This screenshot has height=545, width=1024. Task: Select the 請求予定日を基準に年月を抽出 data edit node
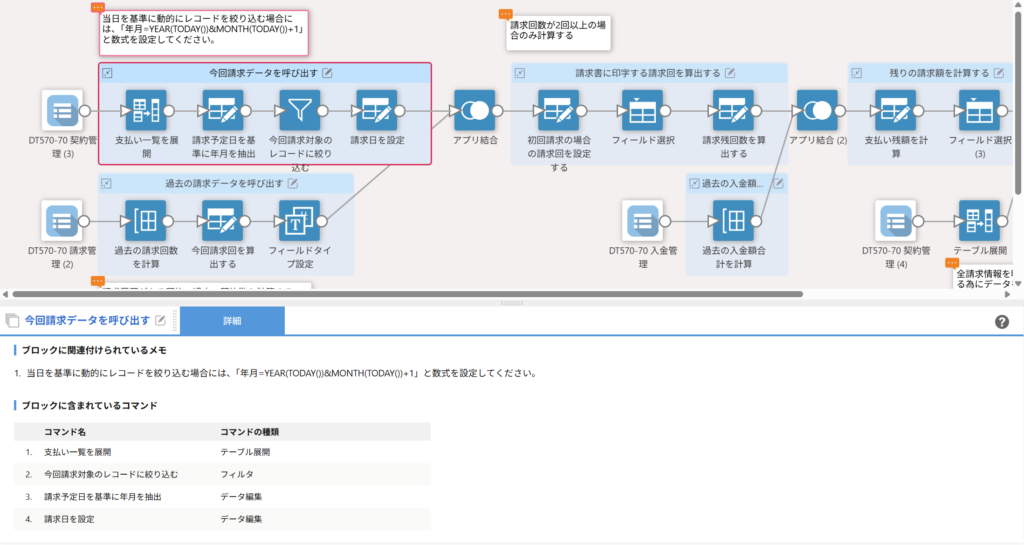(223, 110)
